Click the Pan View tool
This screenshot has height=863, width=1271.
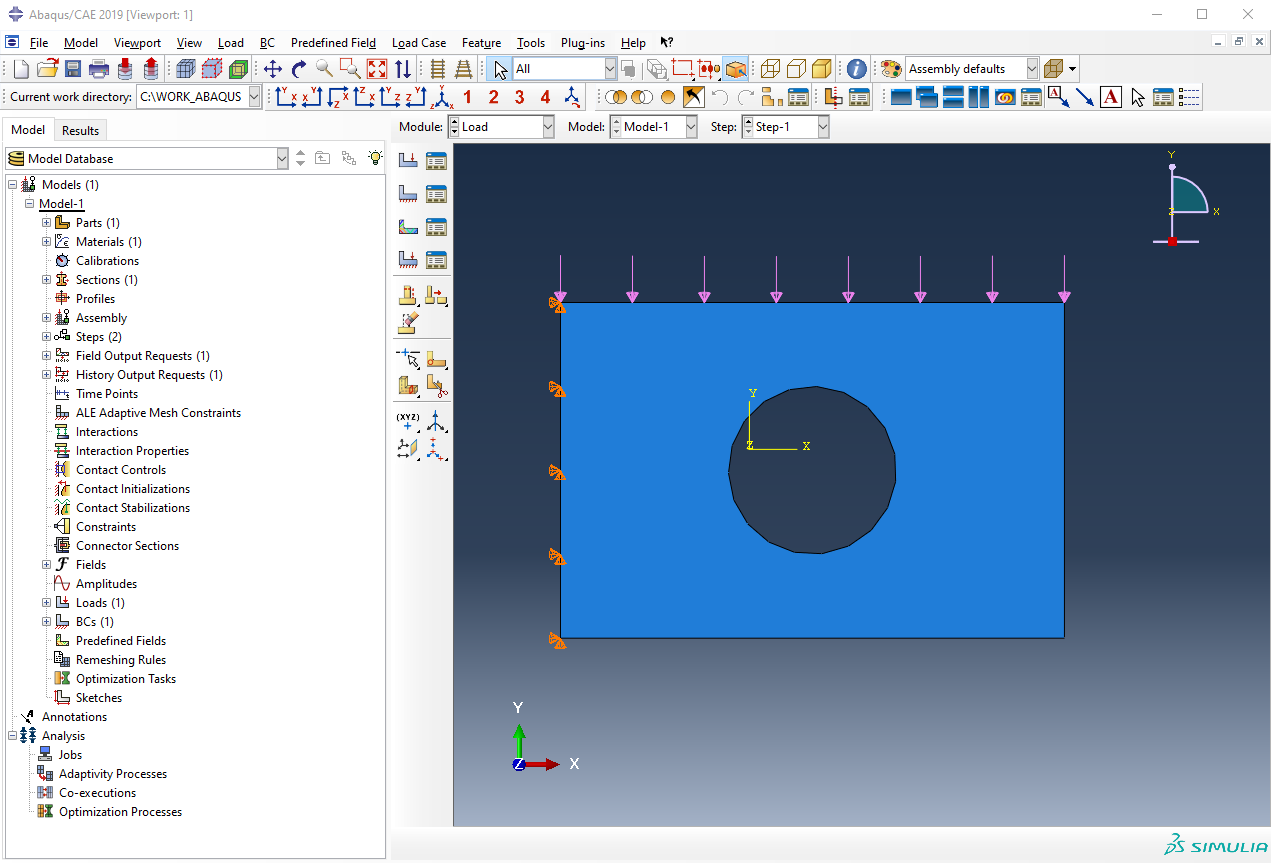coord(273,69)
